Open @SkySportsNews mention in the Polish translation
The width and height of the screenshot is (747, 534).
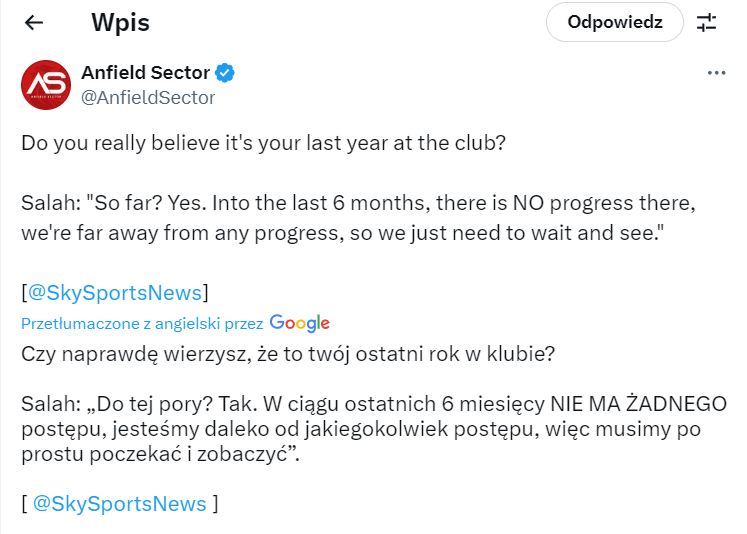coord(119,504)
